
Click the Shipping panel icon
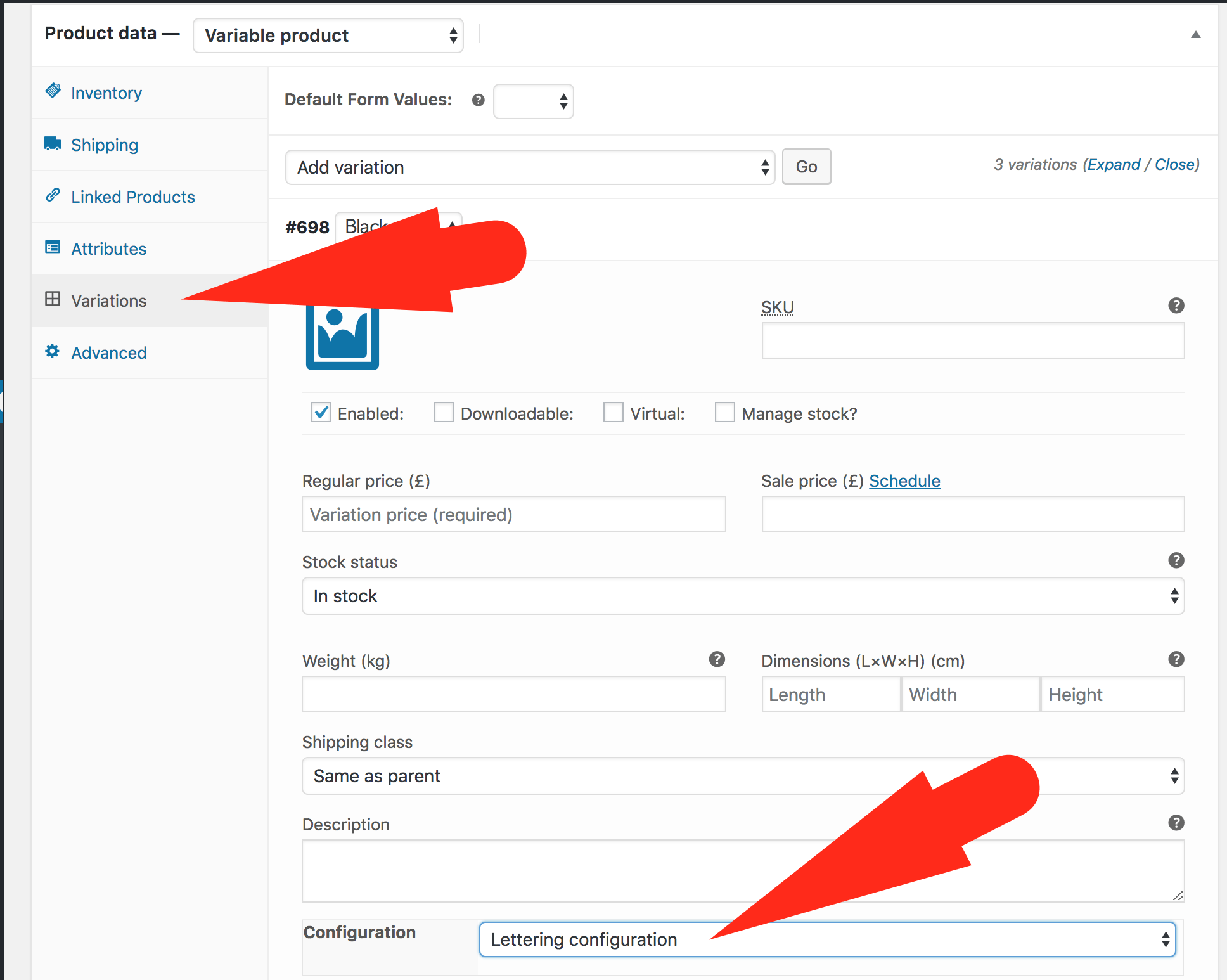tap(54, 144)
